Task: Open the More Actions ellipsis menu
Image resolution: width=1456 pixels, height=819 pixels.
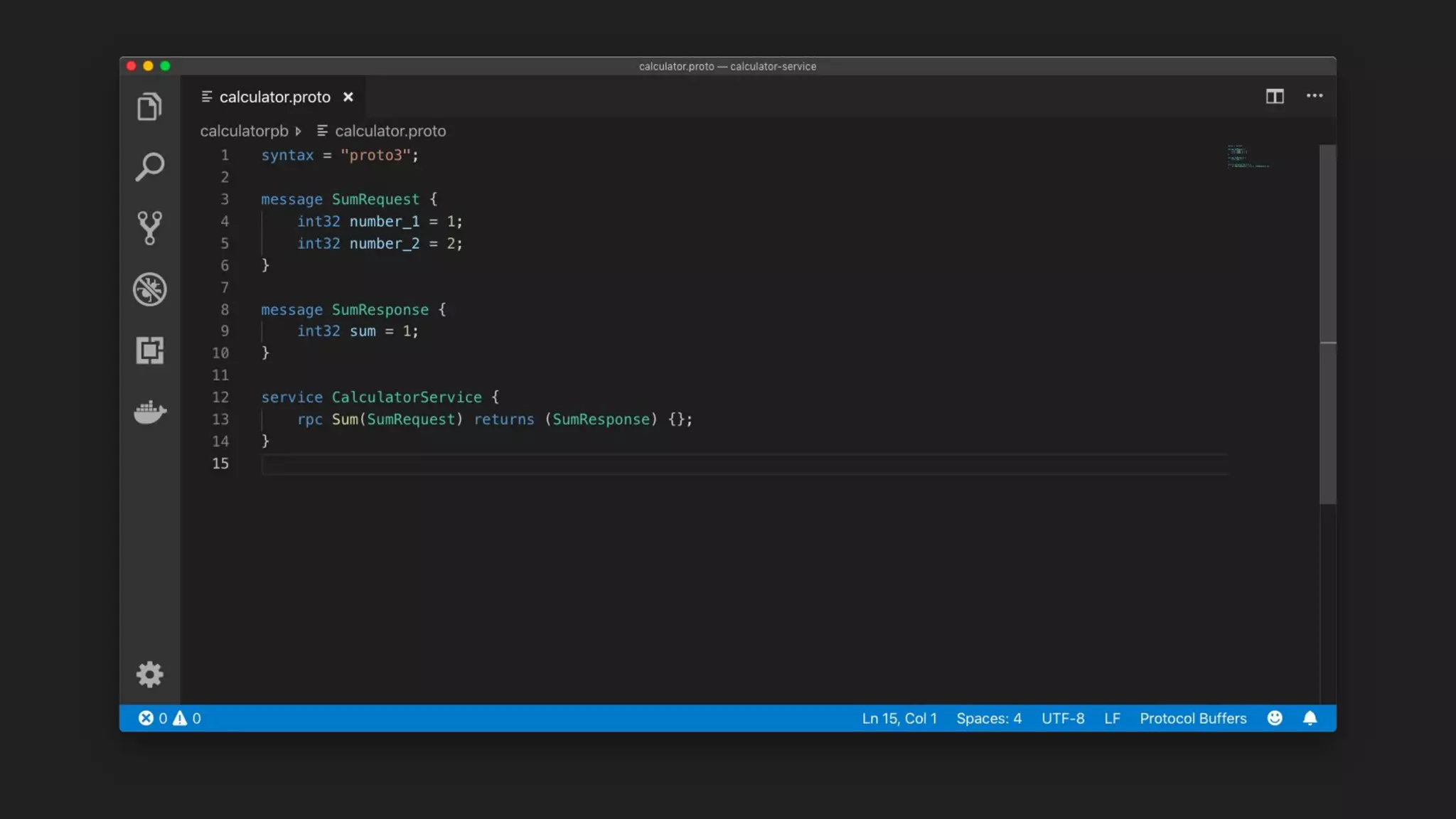Action: coord(1315,96)
